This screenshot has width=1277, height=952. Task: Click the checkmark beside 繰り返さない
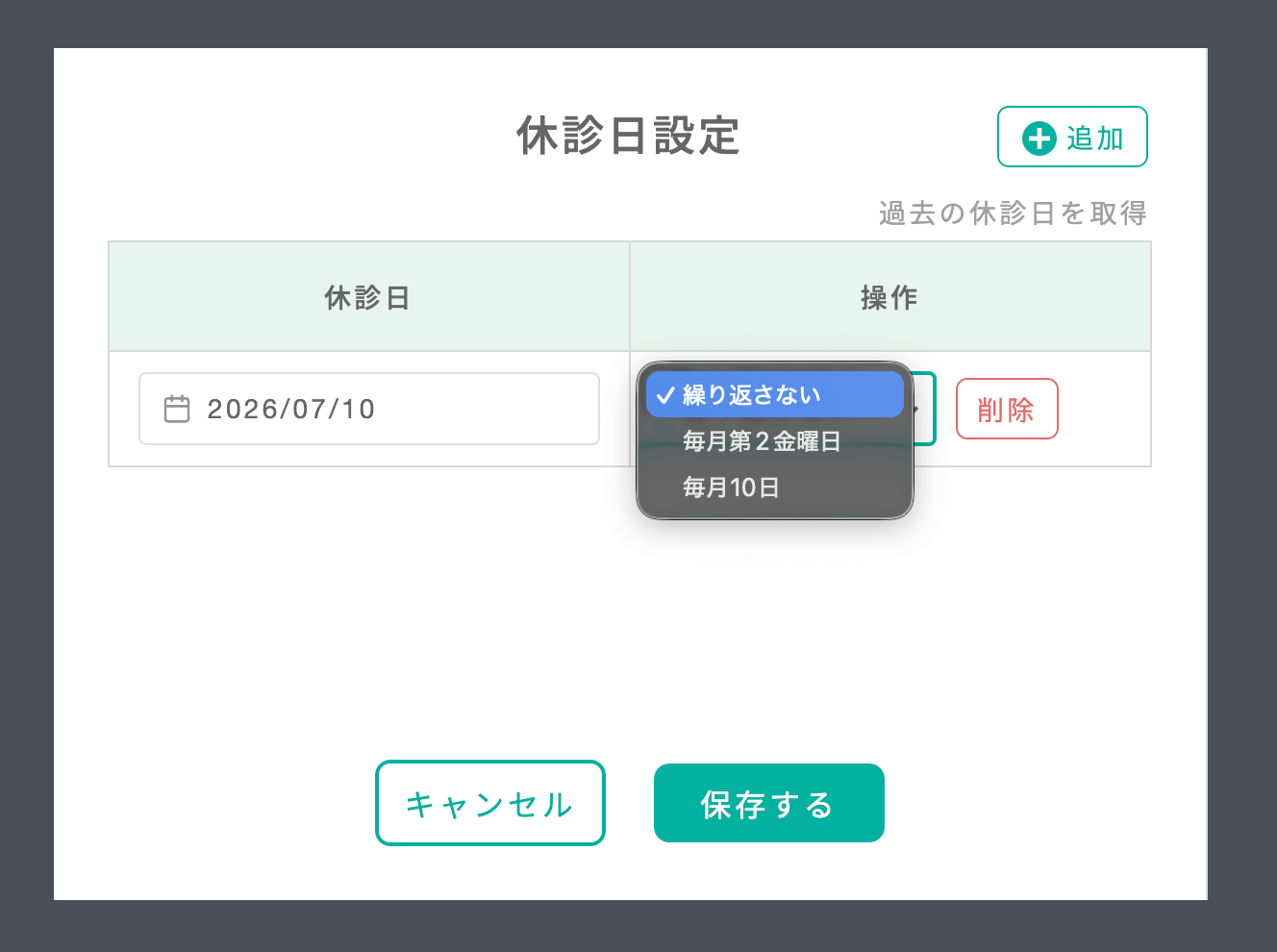[x=665, y=395]
